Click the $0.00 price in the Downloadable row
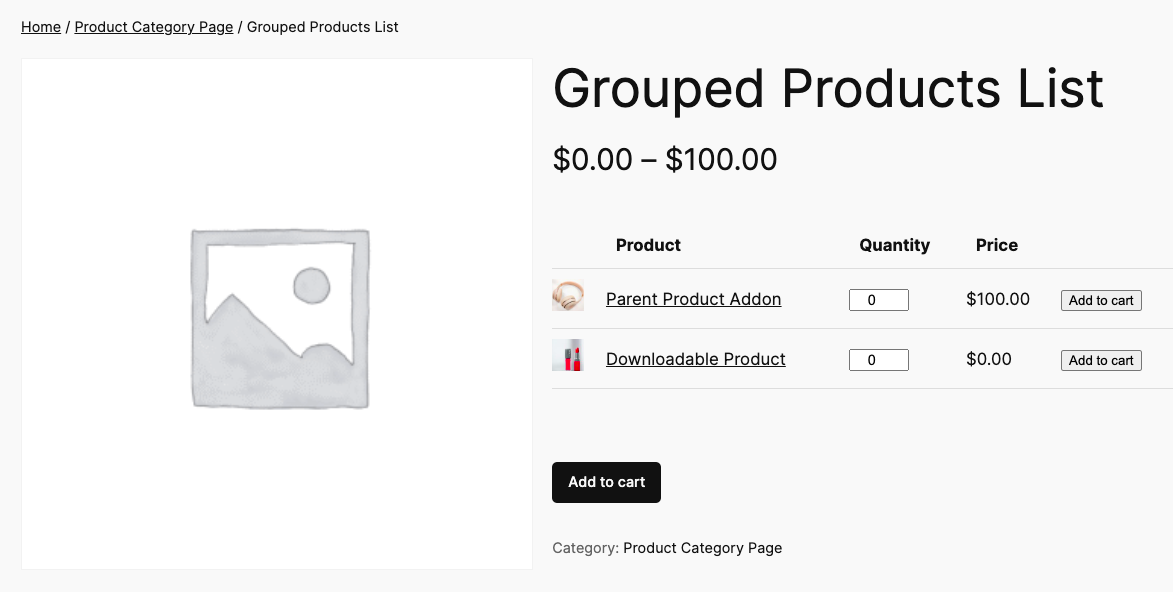 click(988, 359)
